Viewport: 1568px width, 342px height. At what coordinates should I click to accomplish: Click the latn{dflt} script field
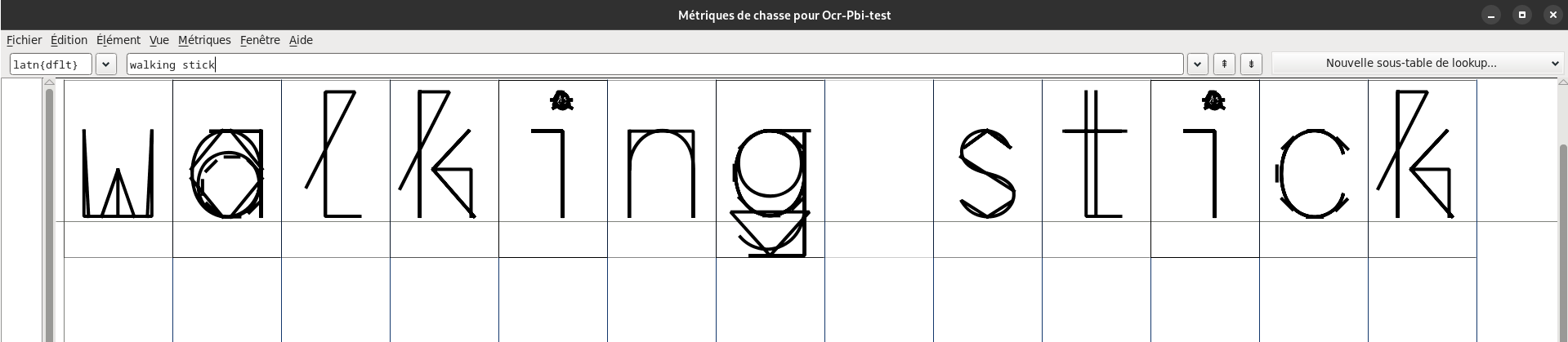[51, 64]
